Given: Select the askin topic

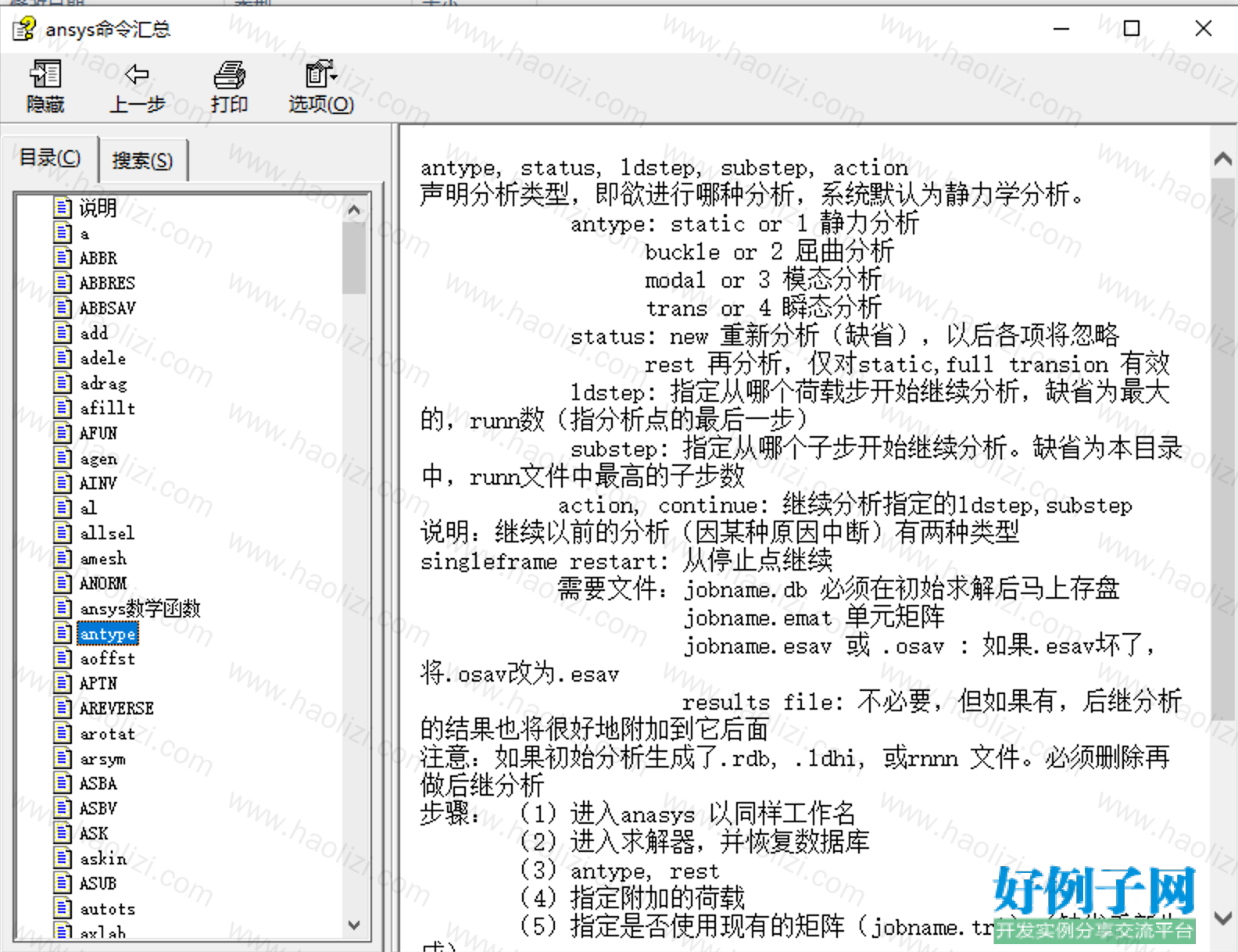Looking at the screenshot, I should 102,858.
